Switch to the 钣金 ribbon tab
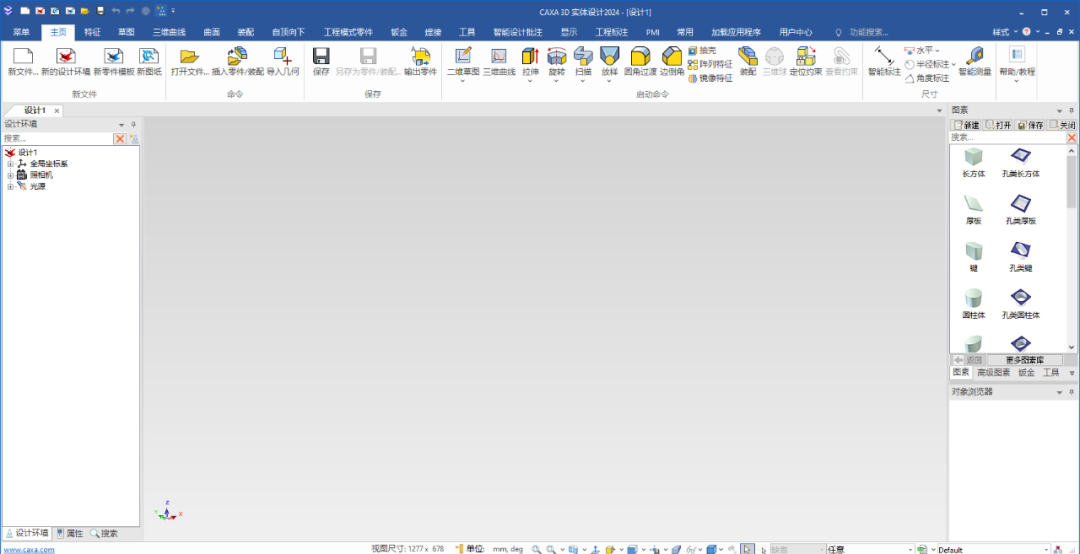The width and height of the screenshot is (1080, 554). coord(398,32)
